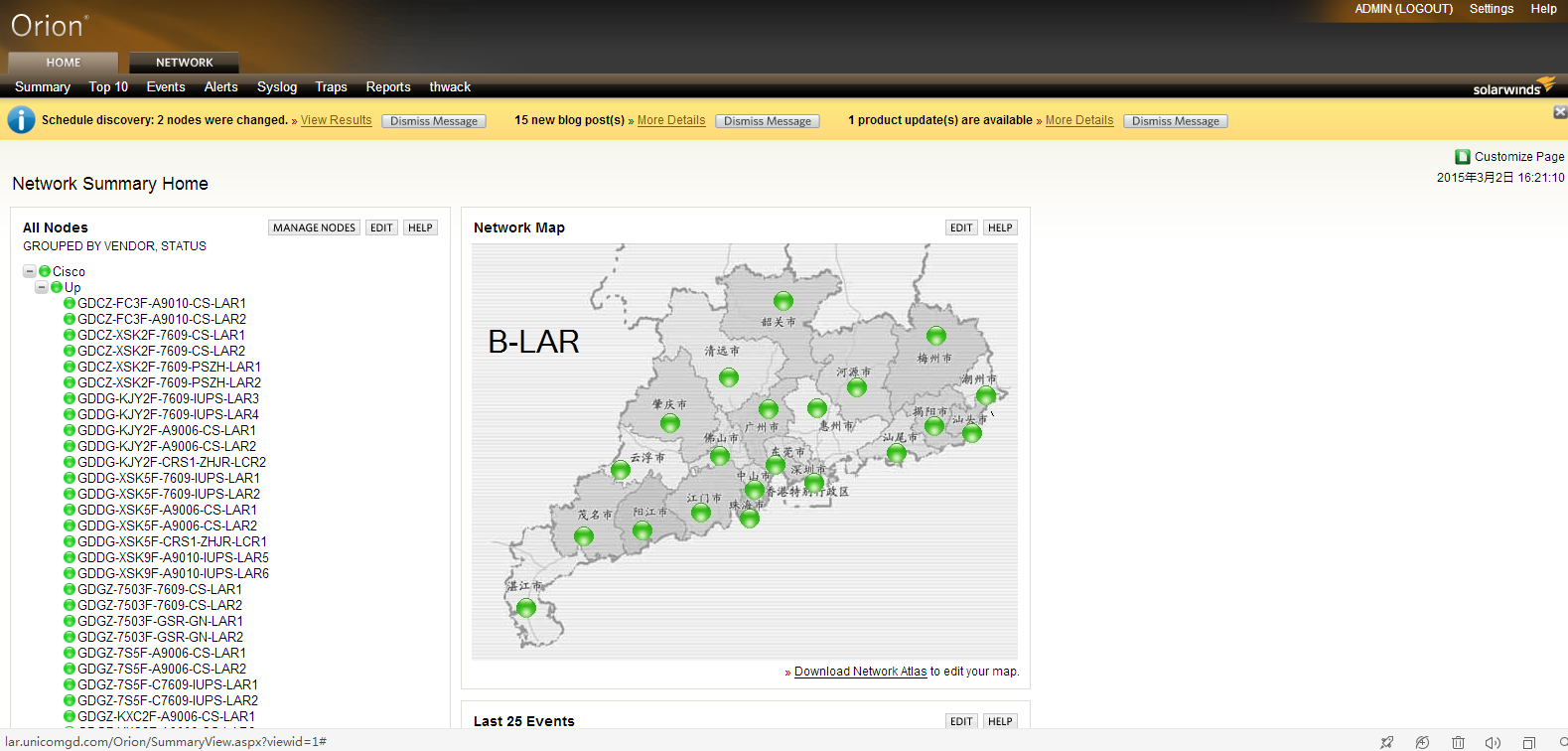1568x751 pixels.
Task: Click the Zhaoqing (肇庆市) status node
Action: [x=670, y=424]
